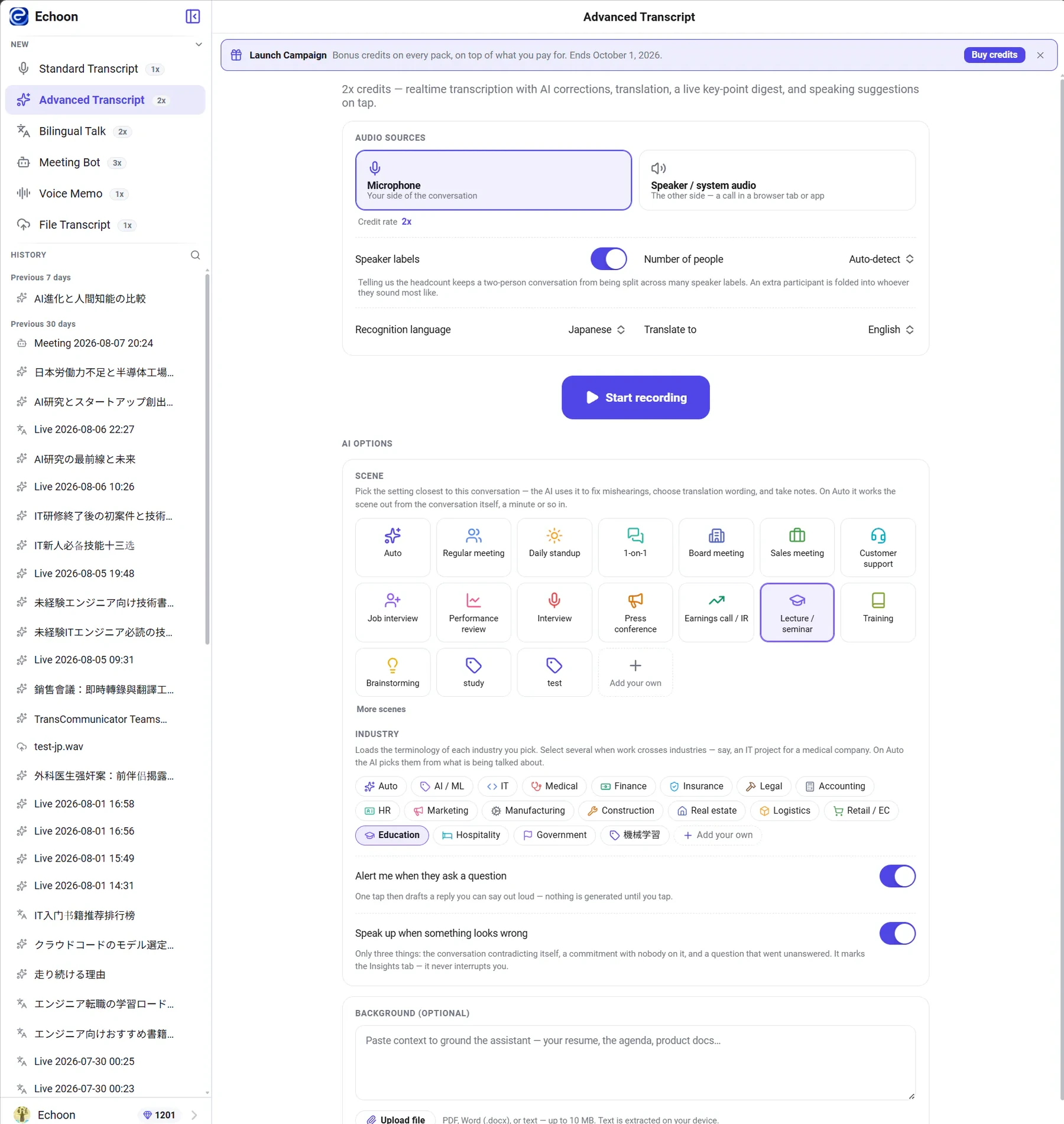Viewport: 1064px width, 1124px height.
Task: Choose the Training scene card
Action: pos(878,612)
